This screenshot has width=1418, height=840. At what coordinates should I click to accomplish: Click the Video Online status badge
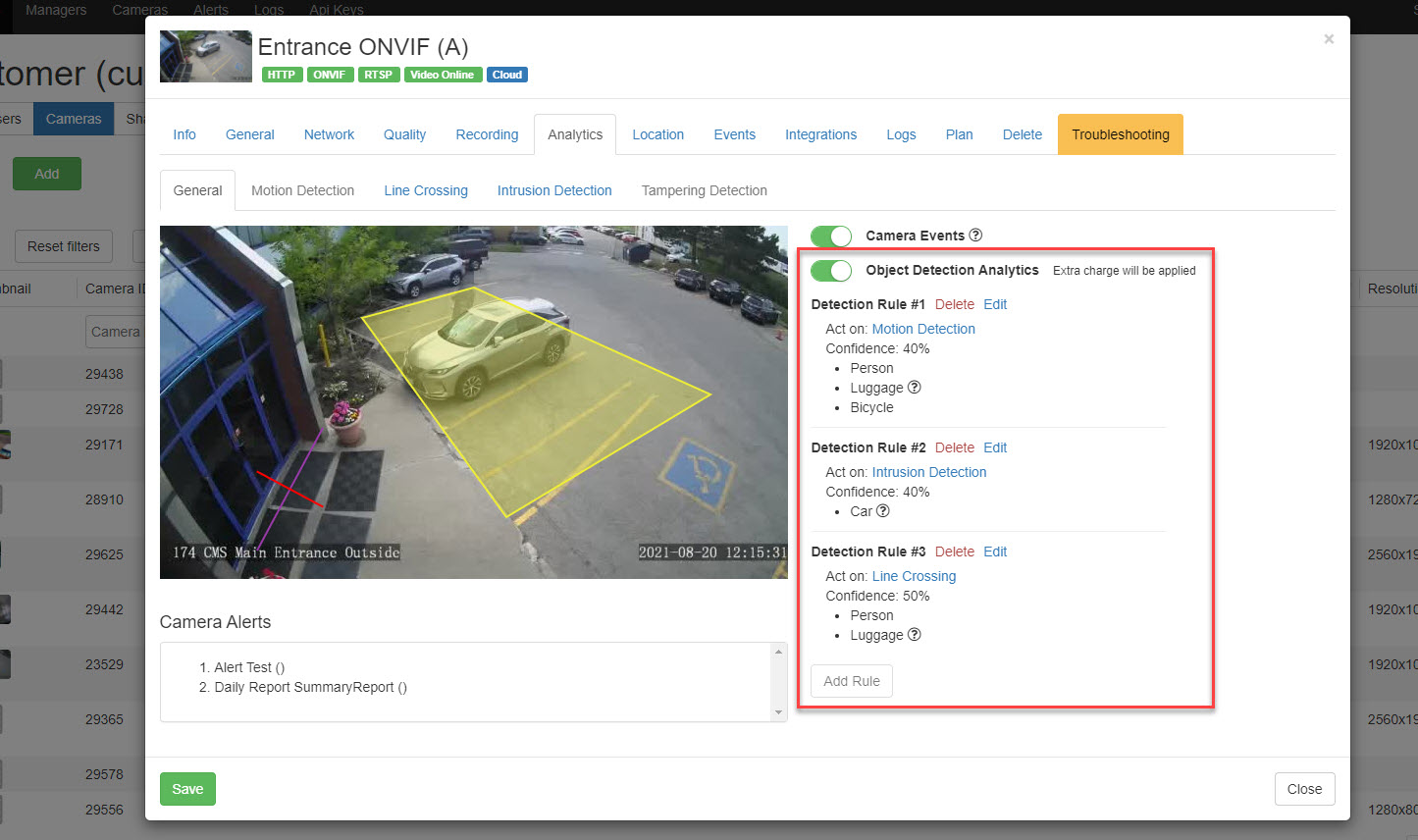click(x=443, y=74)
